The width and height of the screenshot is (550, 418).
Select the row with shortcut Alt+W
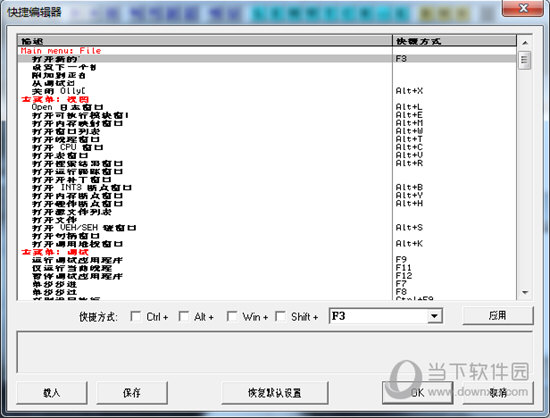267,132
